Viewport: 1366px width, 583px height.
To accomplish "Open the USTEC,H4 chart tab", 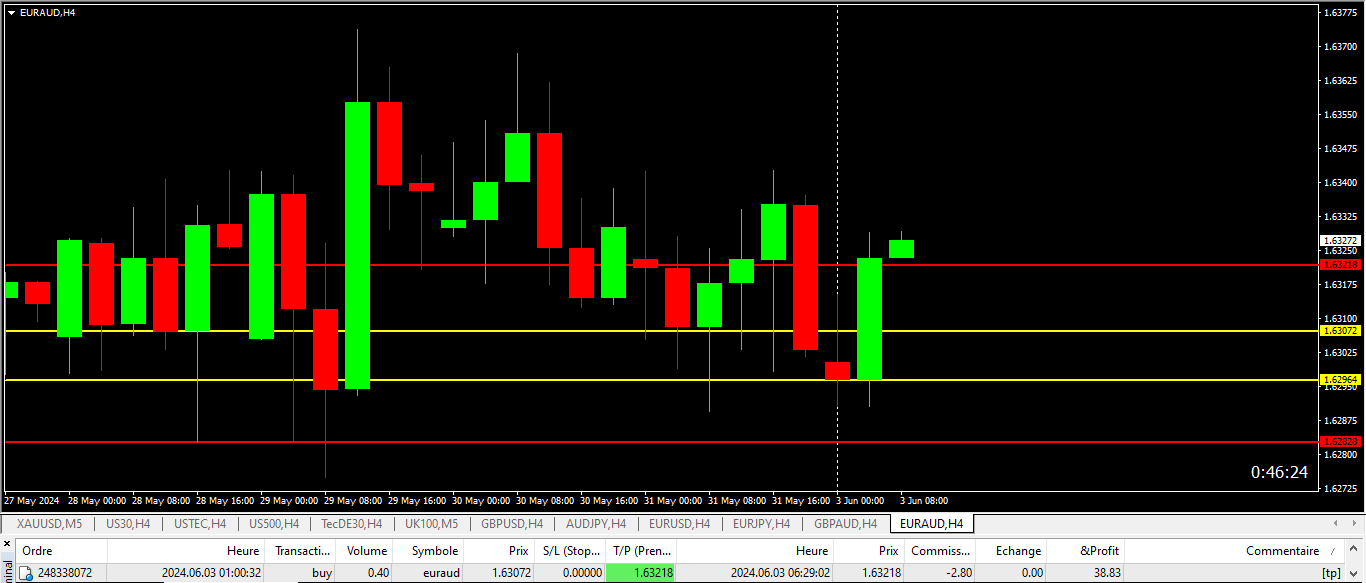I will click(200, 523).
